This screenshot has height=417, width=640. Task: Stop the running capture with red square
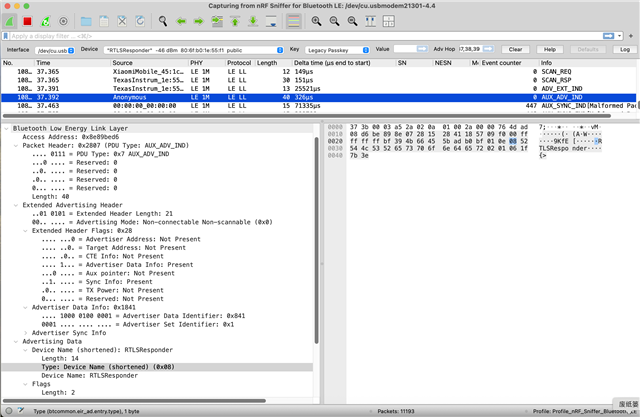click(x=27, y=20)
